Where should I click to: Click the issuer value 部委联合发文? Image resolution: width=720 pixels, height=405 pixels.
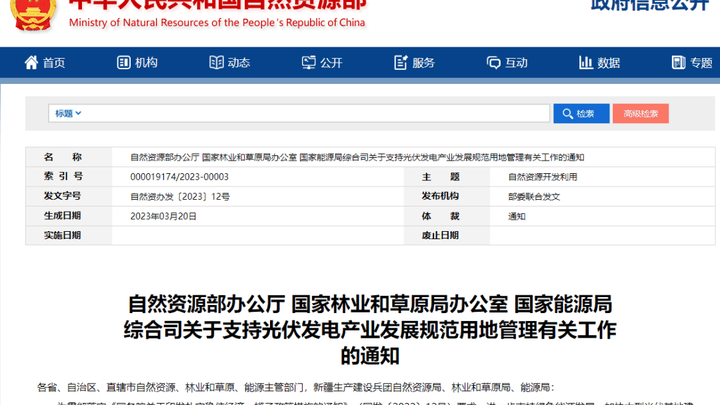pyautogui.click(x=534, y=197)
